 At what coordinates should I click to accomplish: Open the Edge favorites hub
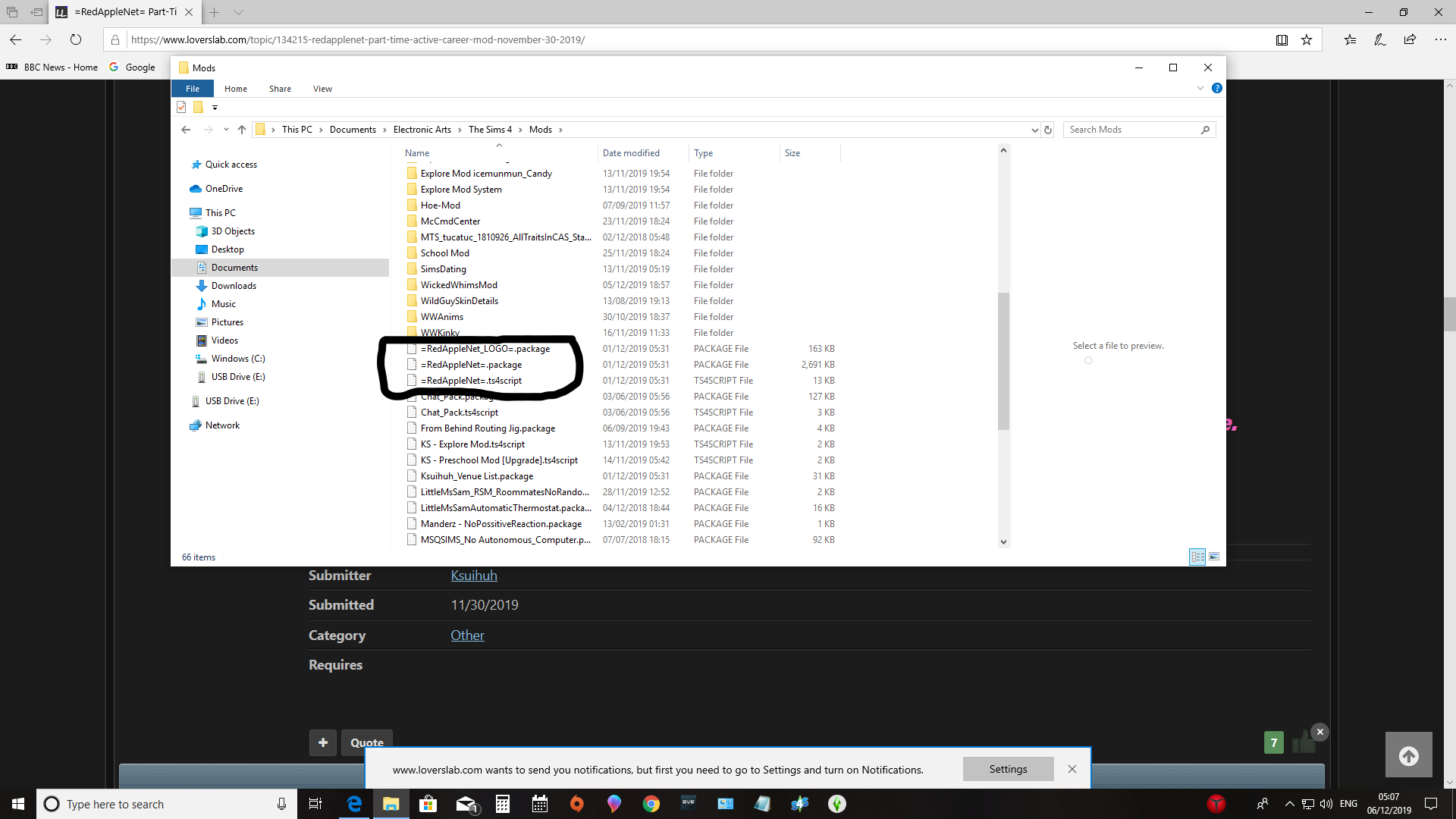(x=1350, y=39)
